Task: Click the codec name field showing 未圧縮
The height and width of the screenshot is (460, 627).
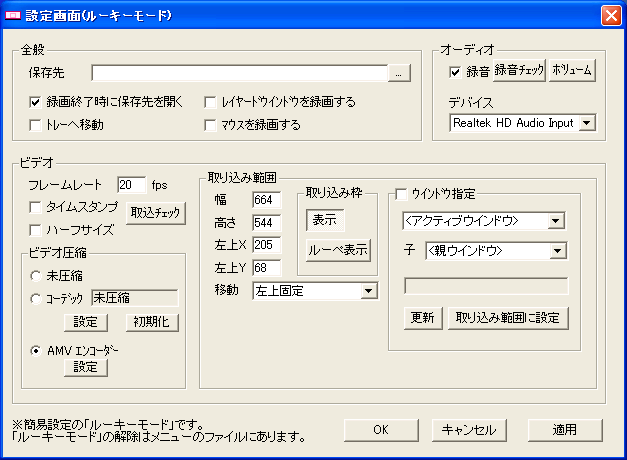Action: [135, 298]
